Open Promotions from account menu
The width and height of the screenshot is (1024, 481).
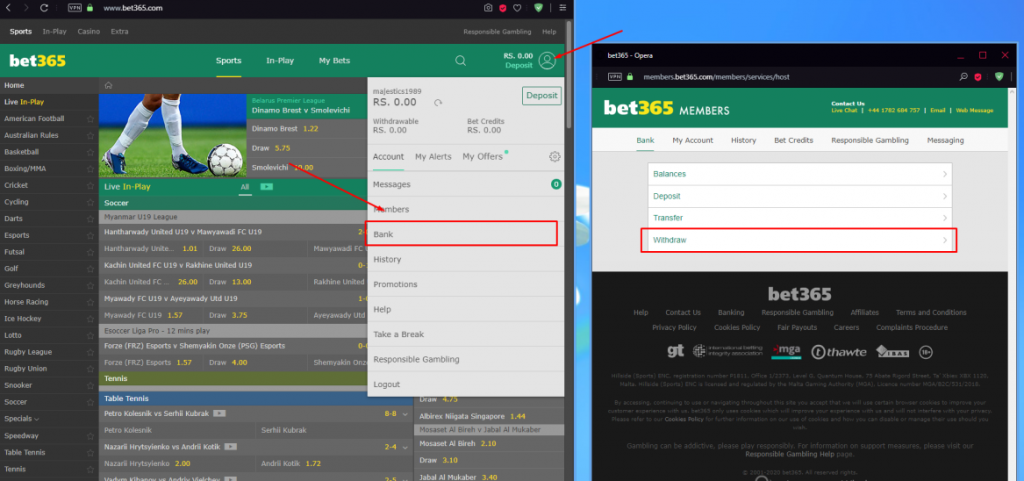[466, 285]
